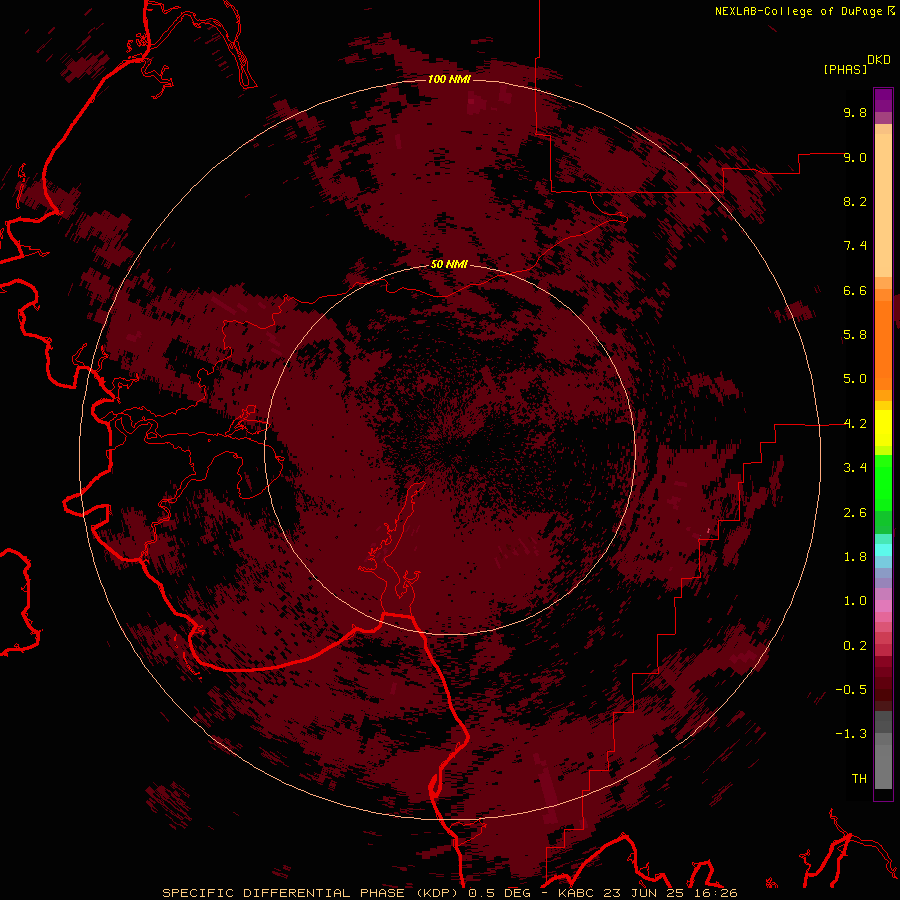900x900 pixels.
Task: Click the orange segment of the color bar
Action: tap(883, 344)
